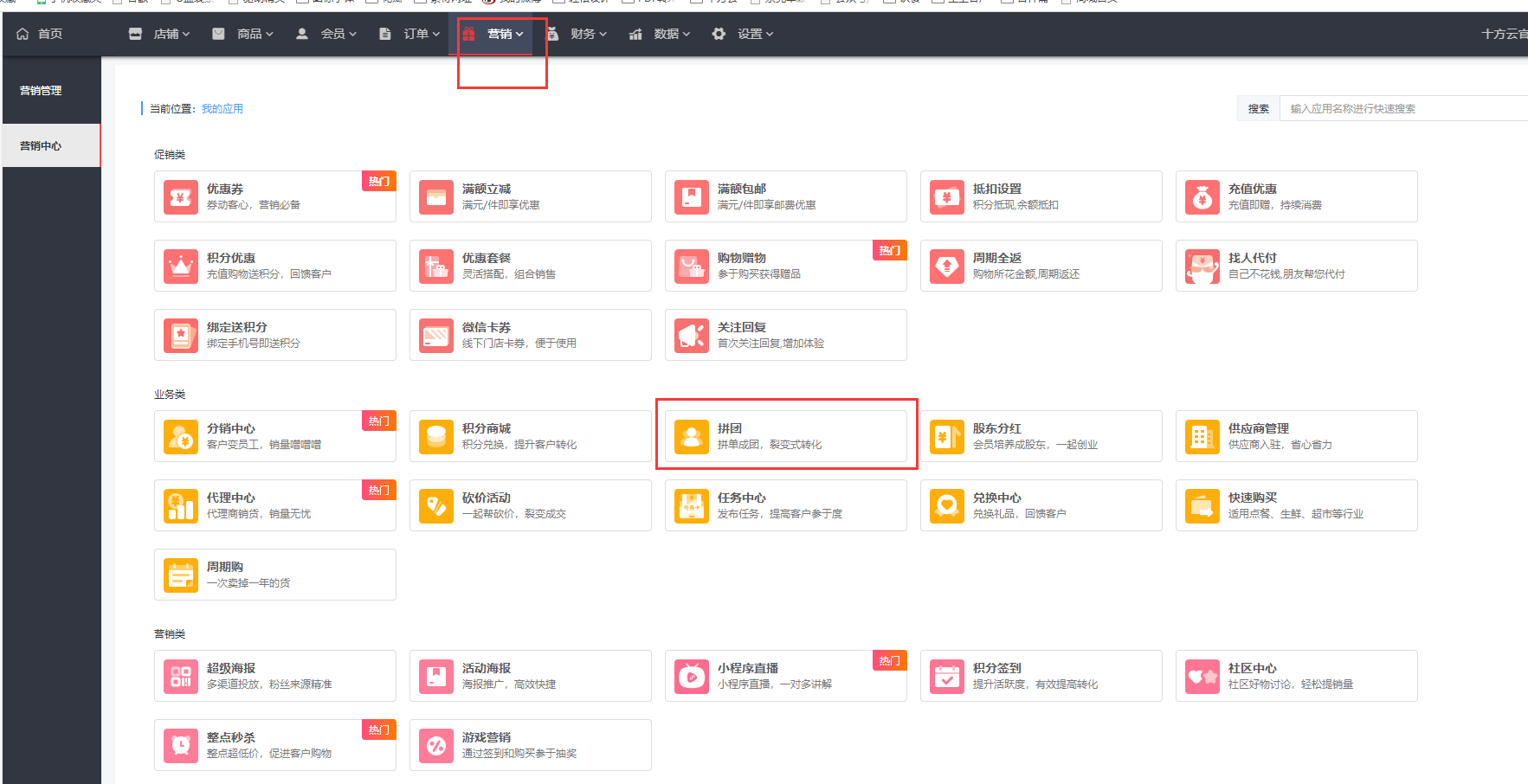Screen dimensions: 1528x784
Task: Click the 拼单成团，裂变式转化 text
Action: 770,445
